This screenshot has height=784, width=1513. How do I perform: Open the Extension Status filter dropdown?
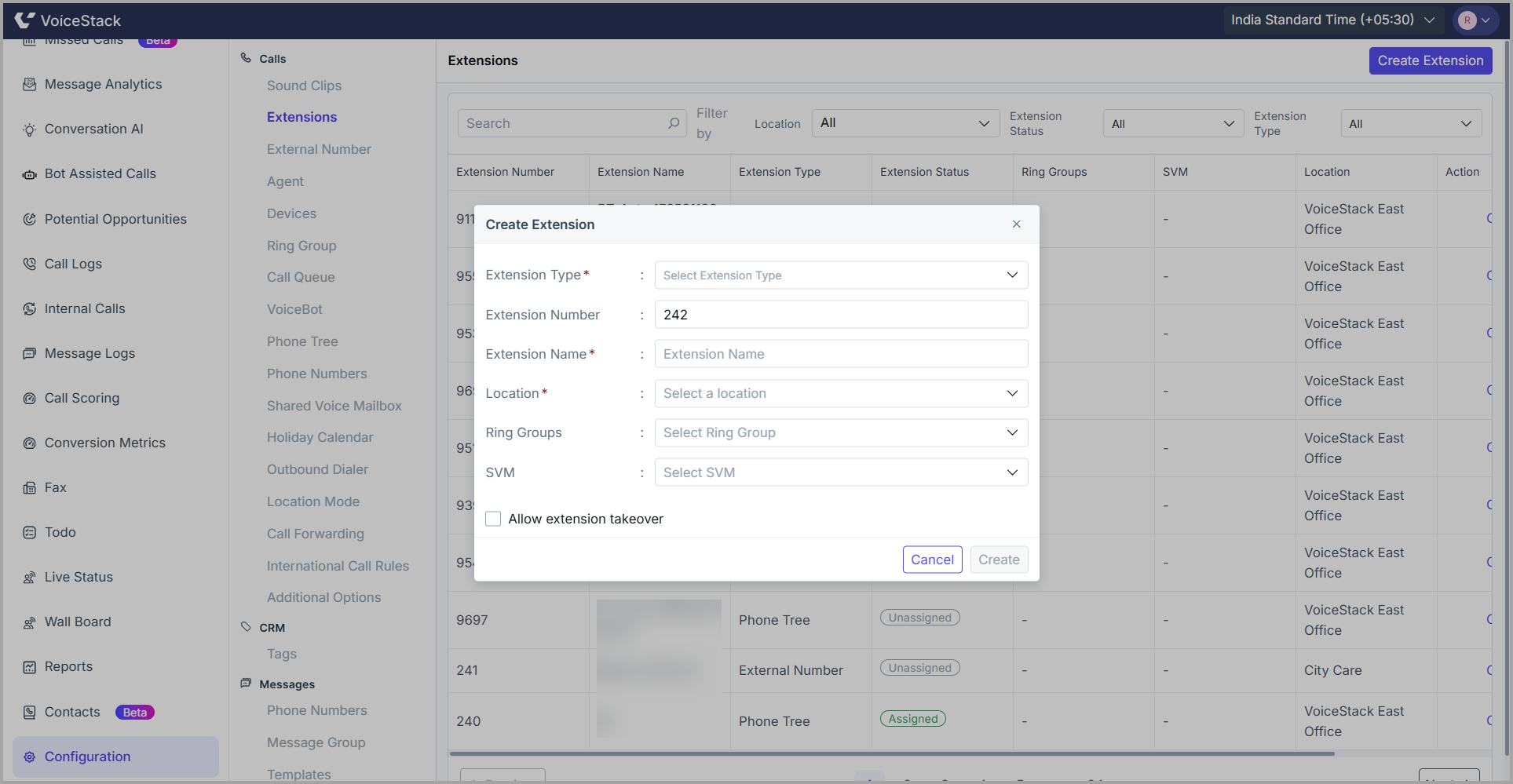pos(1173,123)
